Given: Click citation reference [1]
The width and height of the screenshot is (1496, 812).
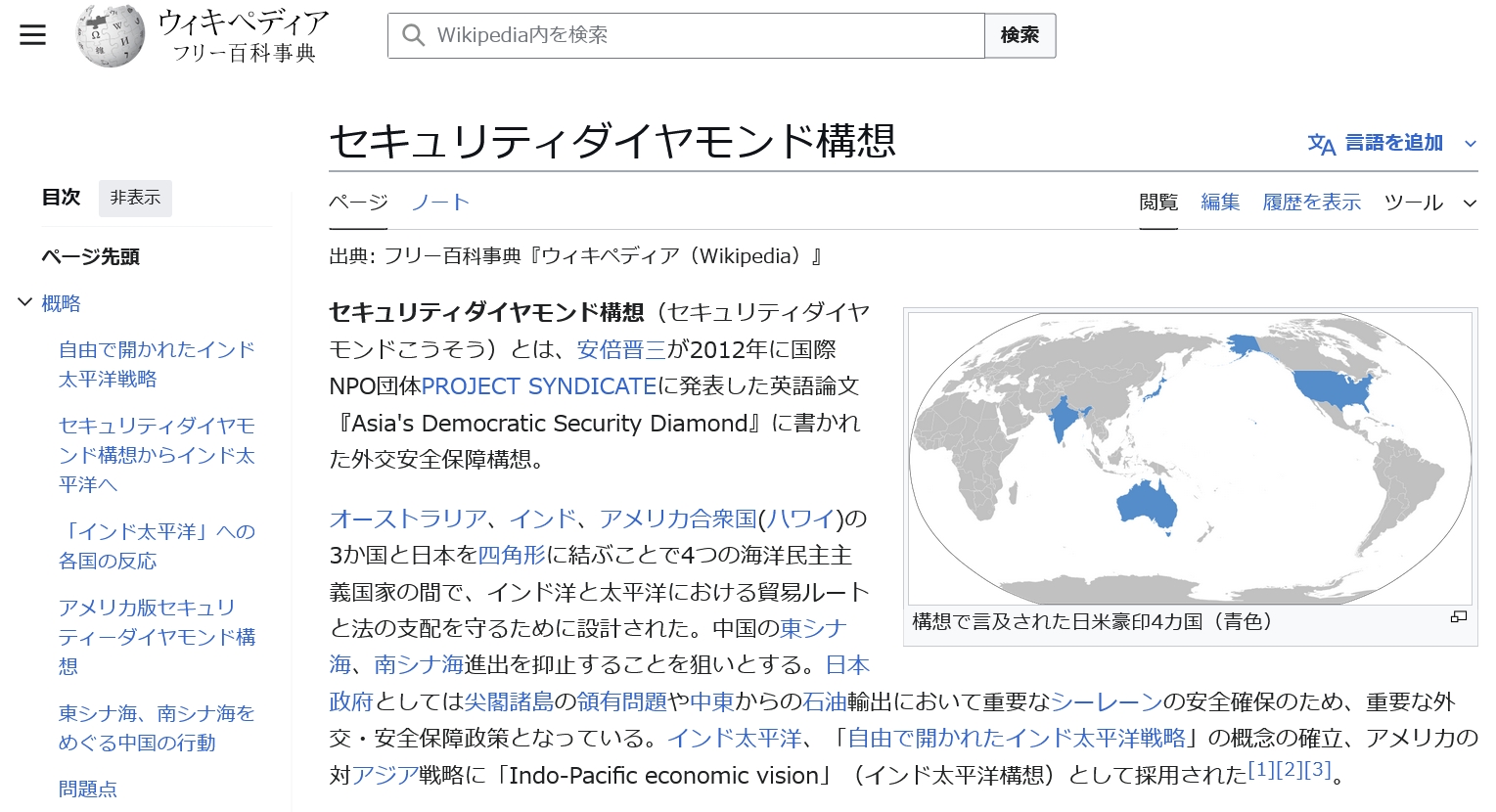Looking at the screenshot, I should (x=1261, y=770).
